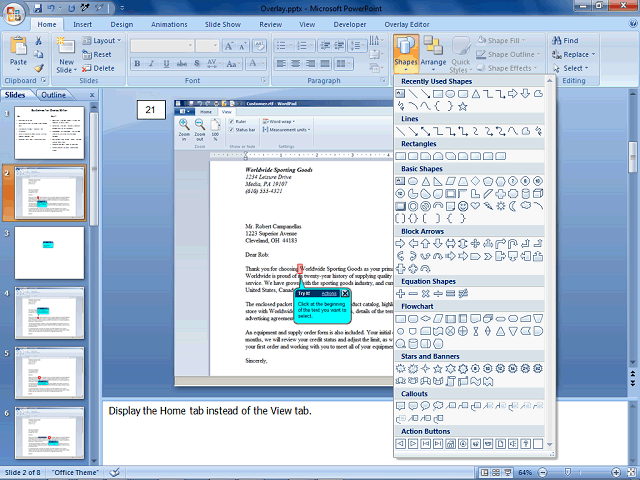Switch to the Outline pane tab
This screenshot has height=480, width=640.
pyautogui.click(x=53, y=95)
